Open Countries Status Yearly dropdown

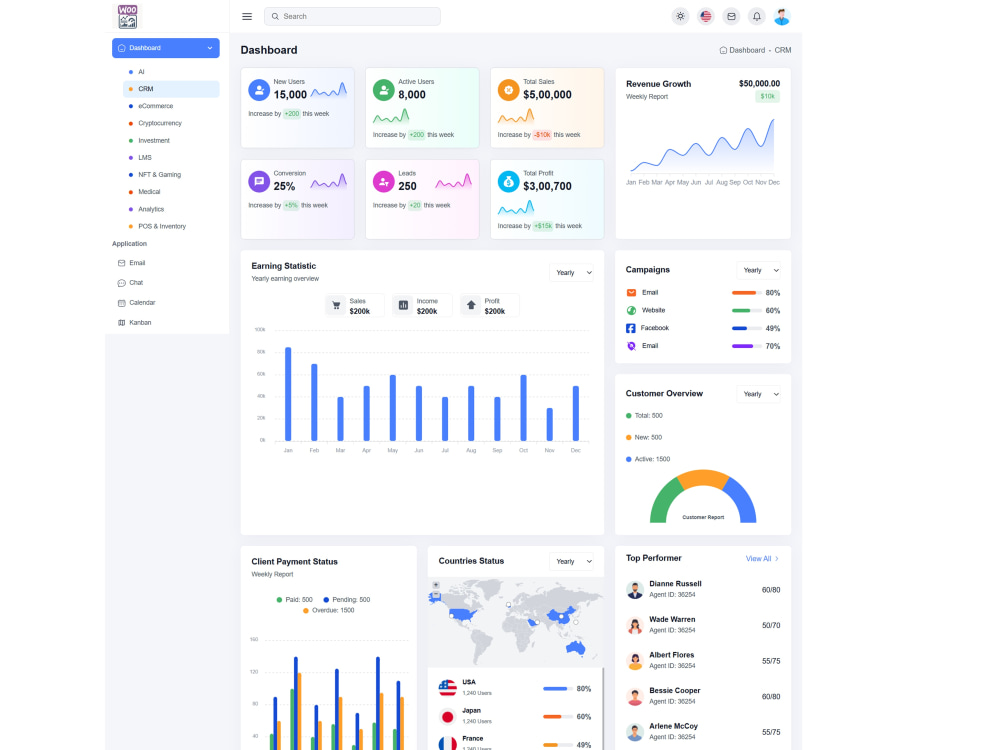[x=571, y=562]
